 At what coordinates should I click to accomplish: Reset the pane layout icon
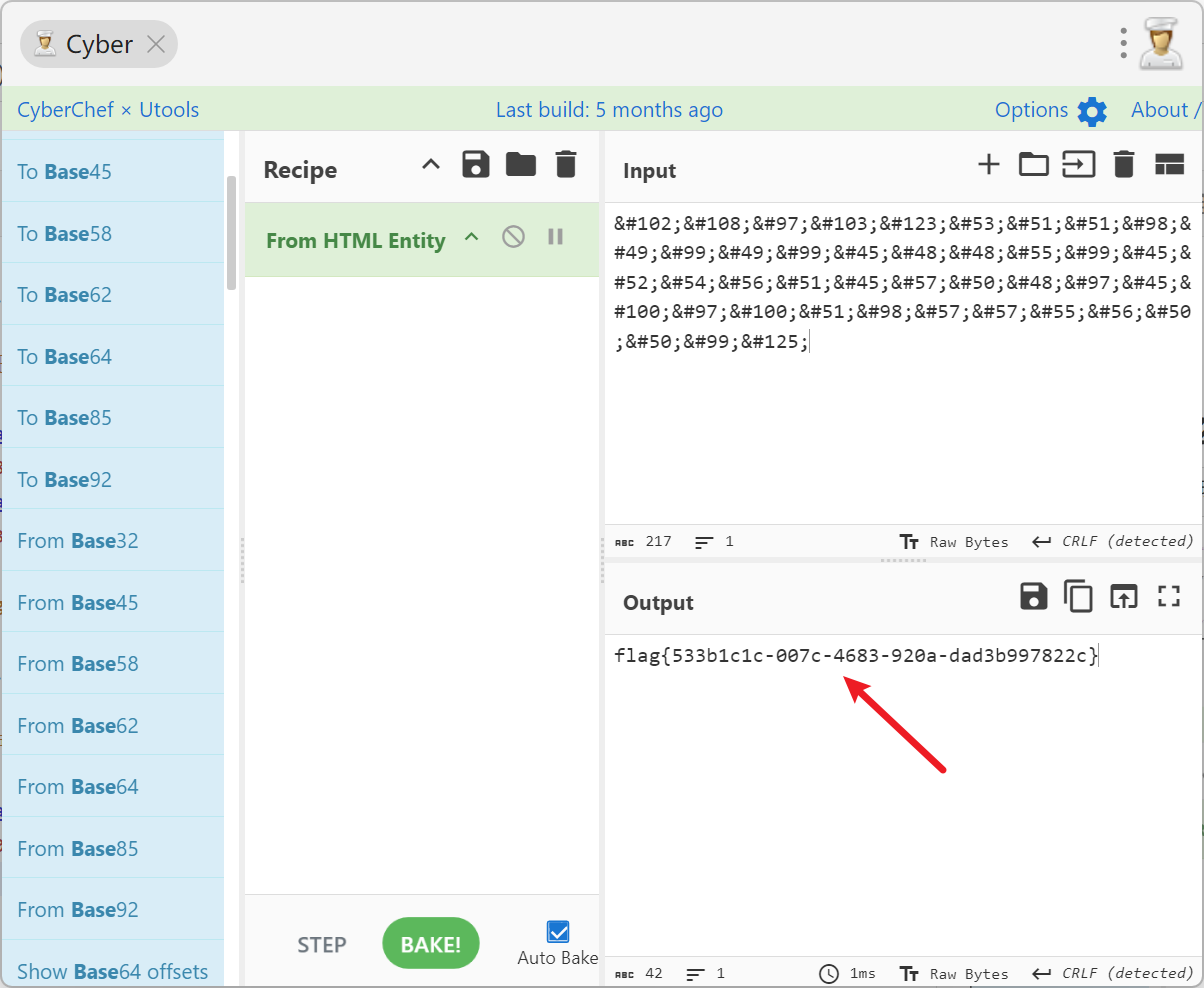tap(1169, 165)
